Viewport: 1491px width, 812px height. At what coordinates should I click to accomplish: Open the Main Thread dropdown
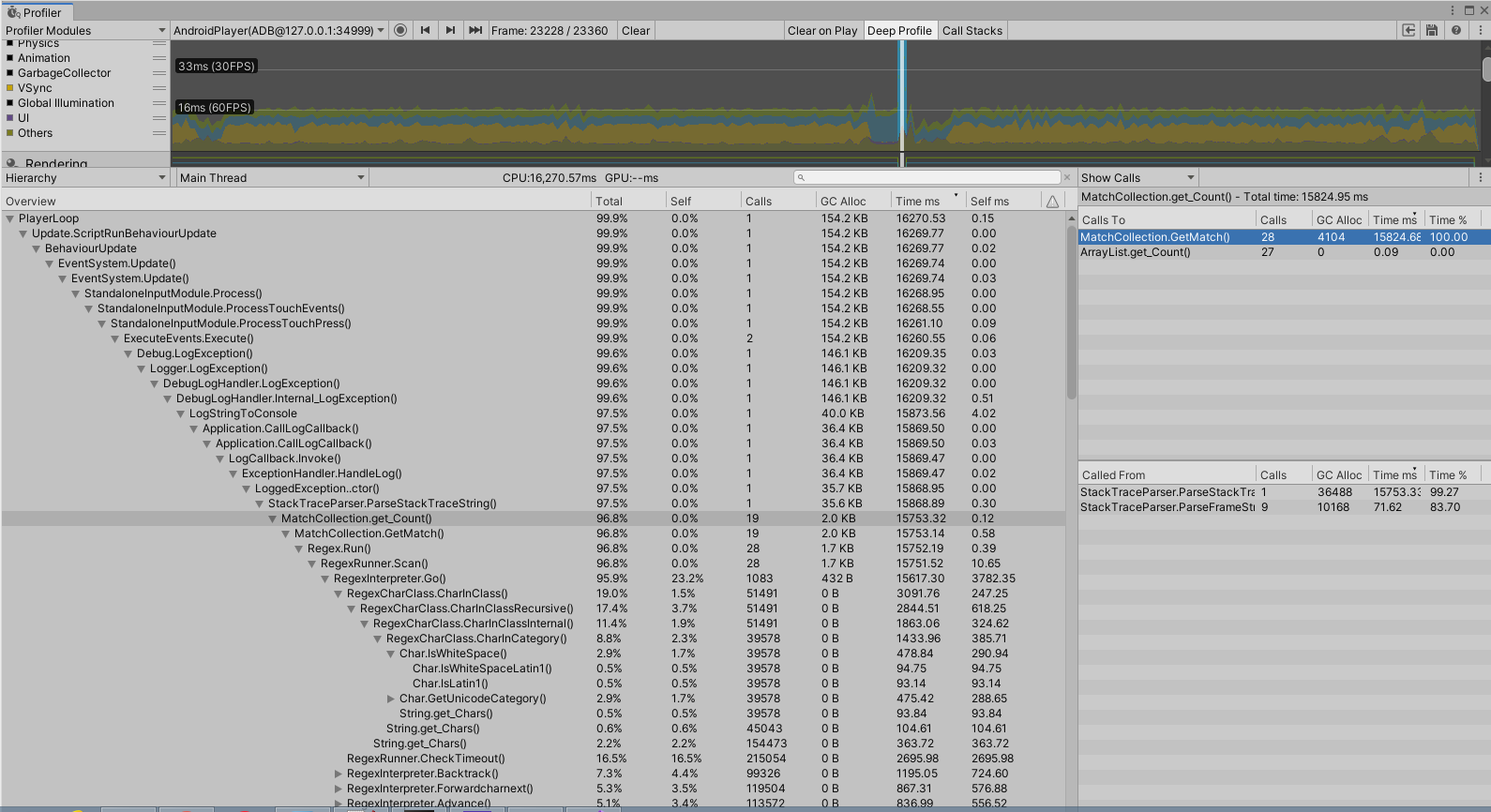(272, 177)
